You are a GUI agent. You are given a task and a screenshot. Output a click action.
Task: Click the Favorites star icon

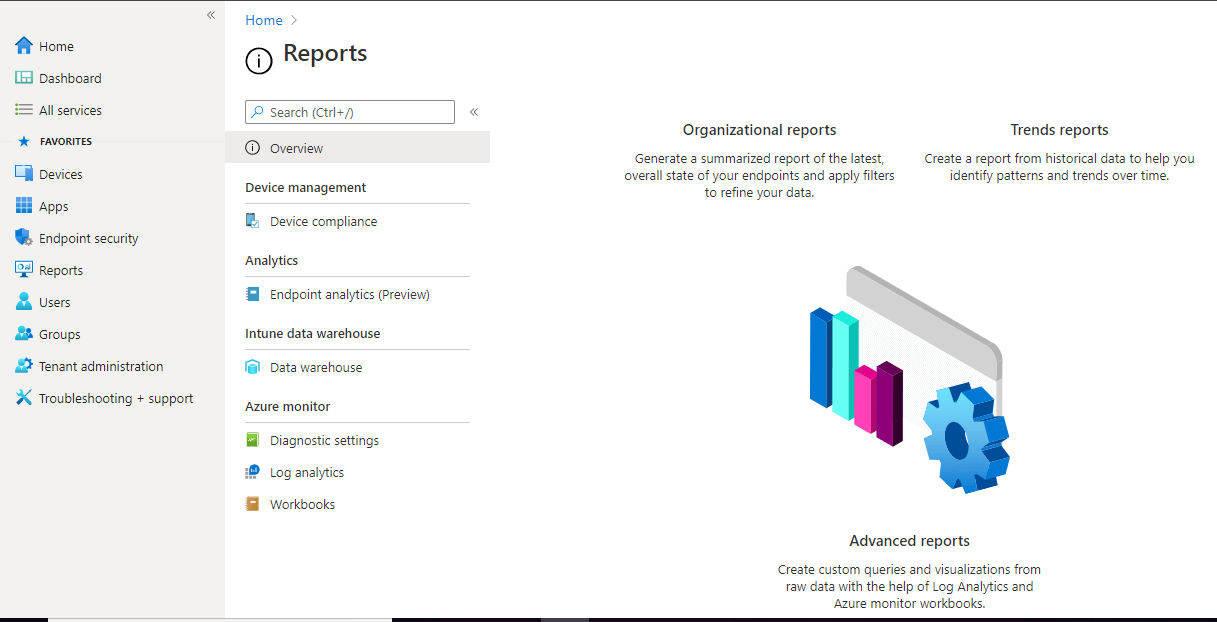pos(24,142)
